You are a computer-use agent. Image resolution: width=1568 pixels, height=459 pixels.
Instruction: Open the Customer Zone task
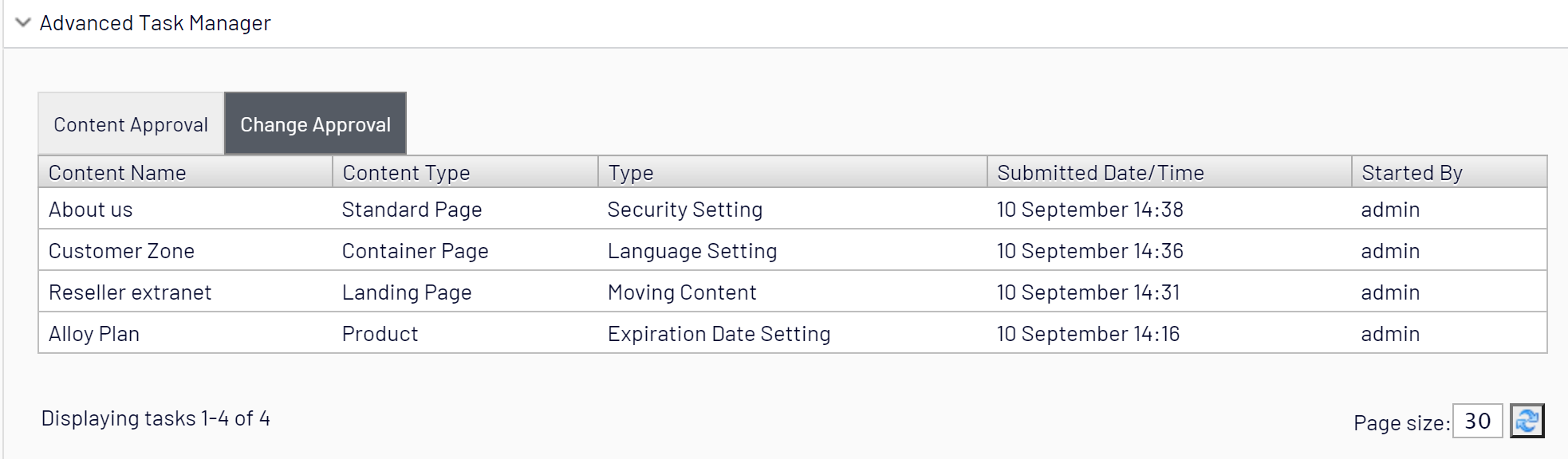(121, 251)
